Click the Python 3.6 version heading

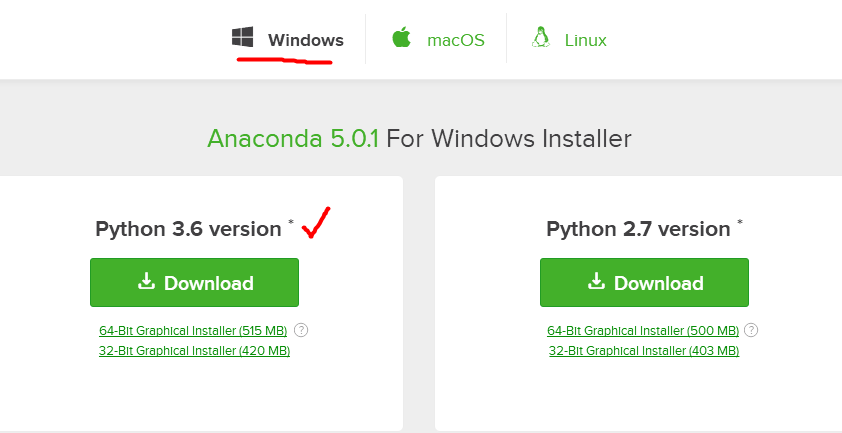coord(188,229)
